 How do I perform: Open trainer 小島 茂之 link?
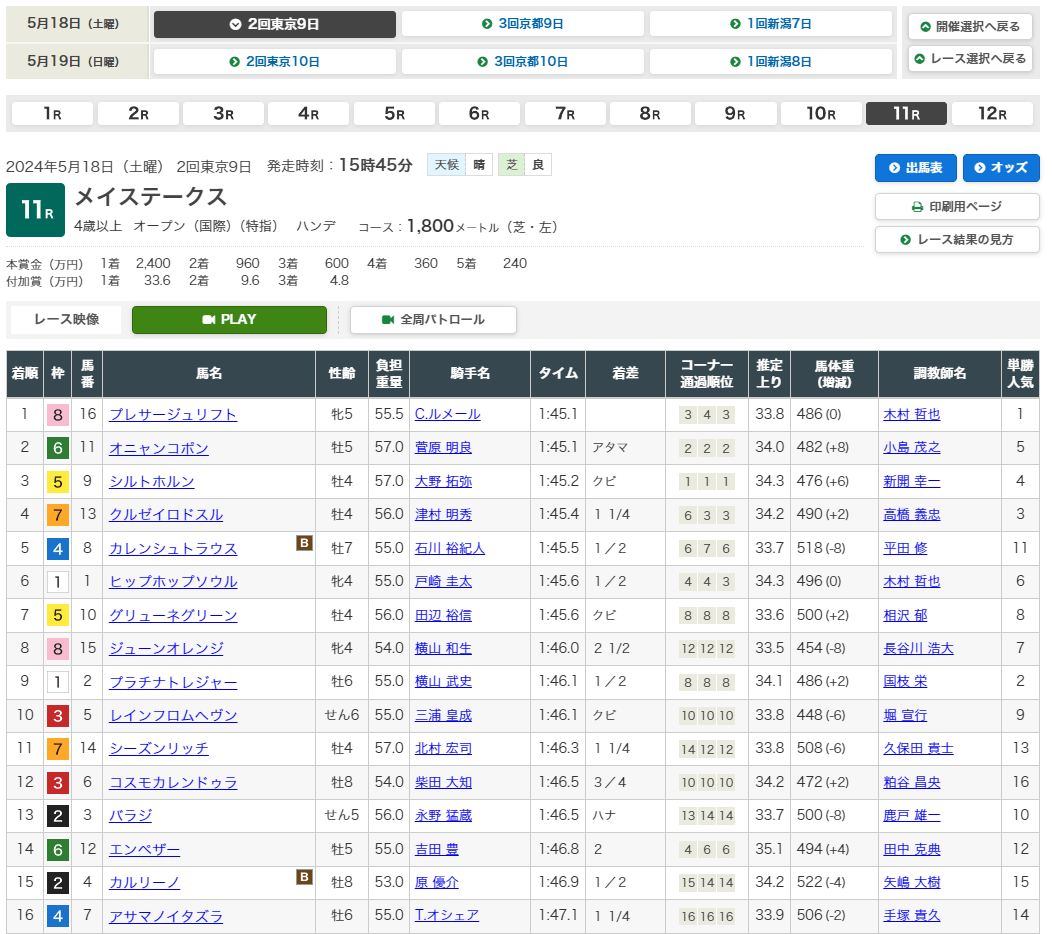coord(911,448)
